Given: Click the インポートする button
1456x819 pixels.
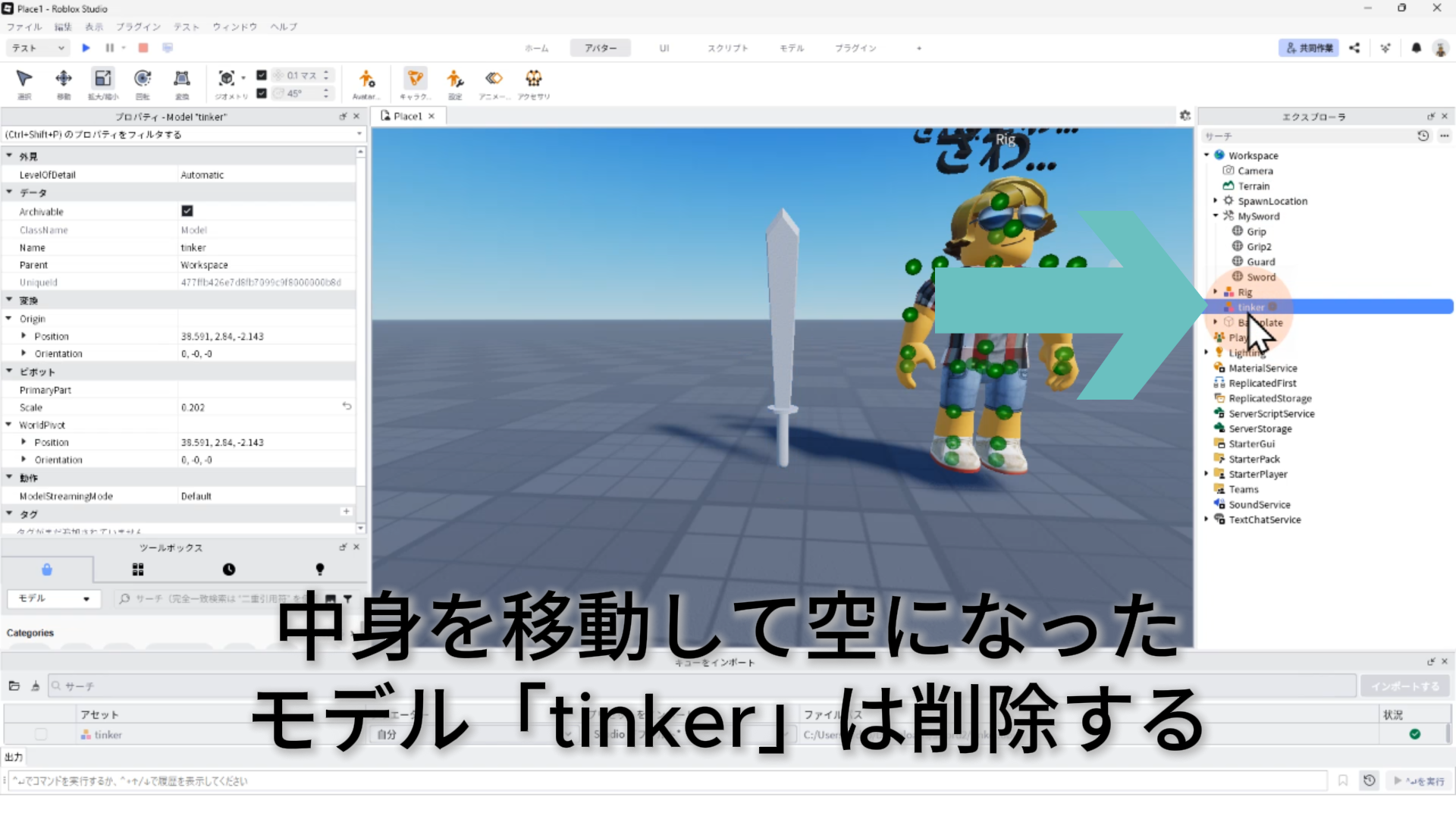Looking at the screenshot, I should [x=1404, y=686].
